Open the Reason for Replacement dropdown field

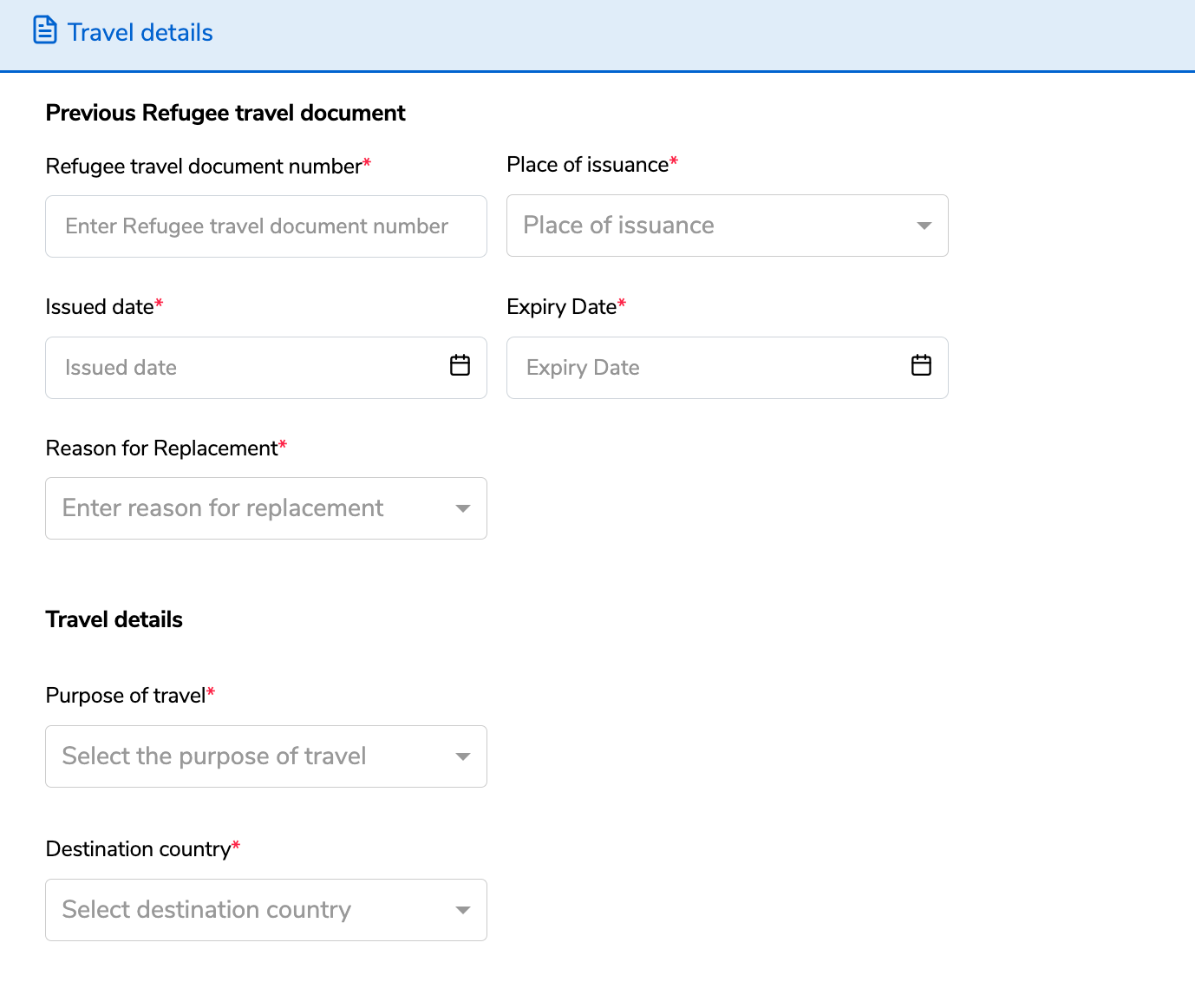(x=251, y=508)
